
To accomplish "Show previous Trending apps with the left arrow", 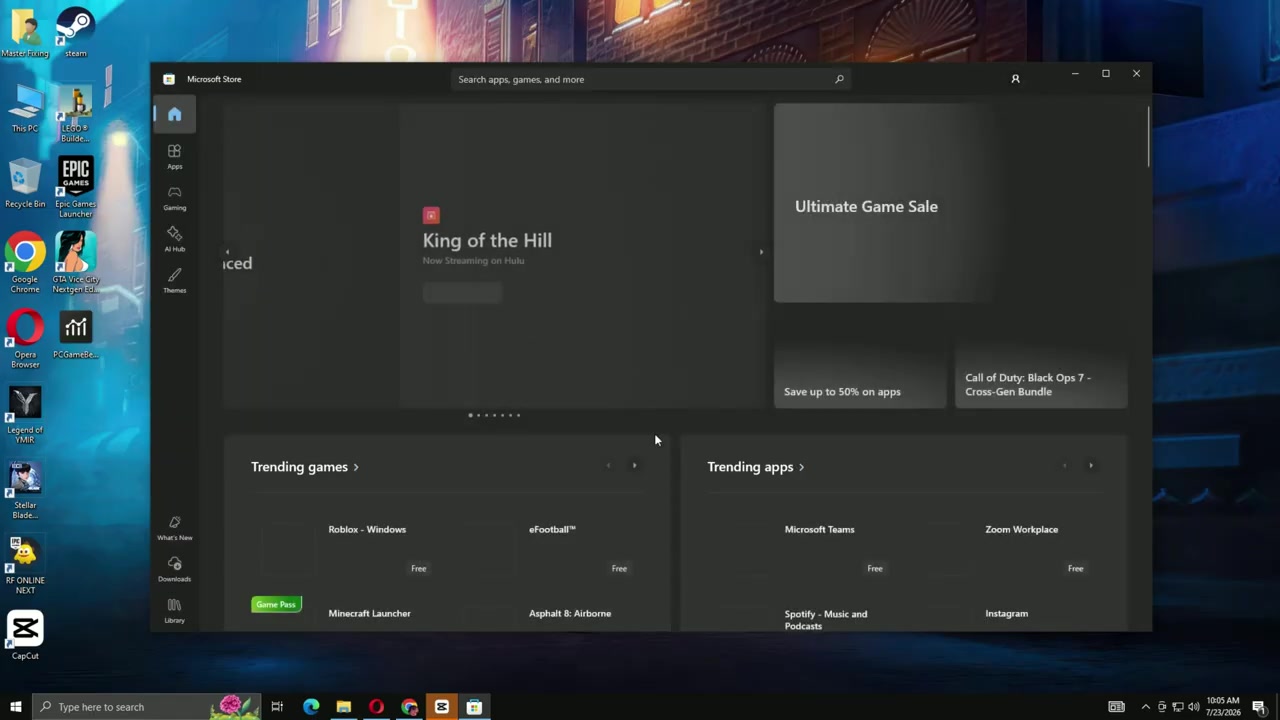I will [1065, 465].
